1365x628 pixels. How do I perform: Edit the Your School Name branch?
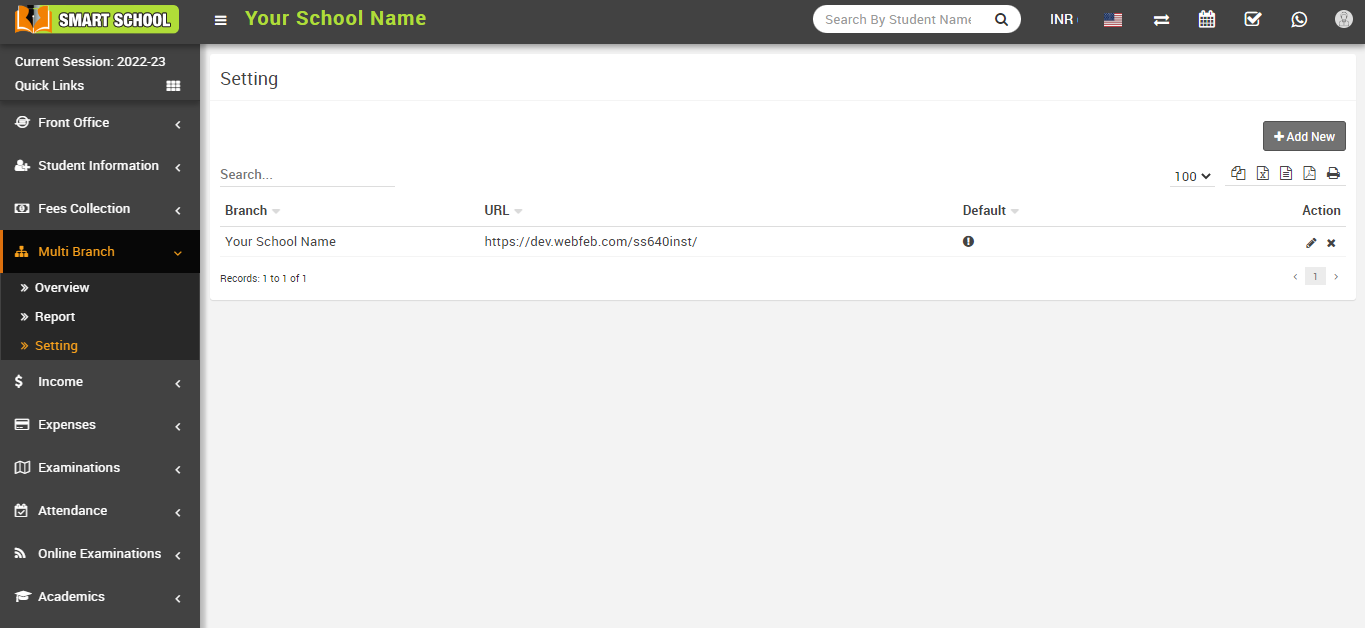1311,243
